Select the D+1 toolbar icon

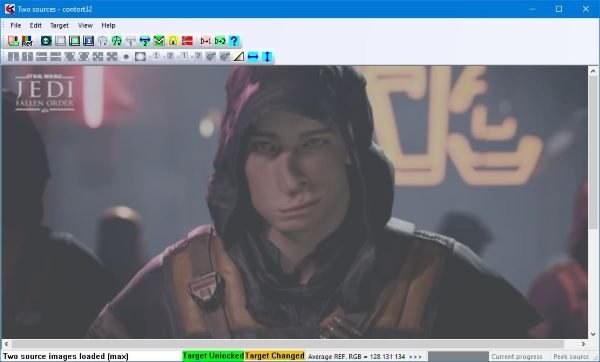point(205,41)
